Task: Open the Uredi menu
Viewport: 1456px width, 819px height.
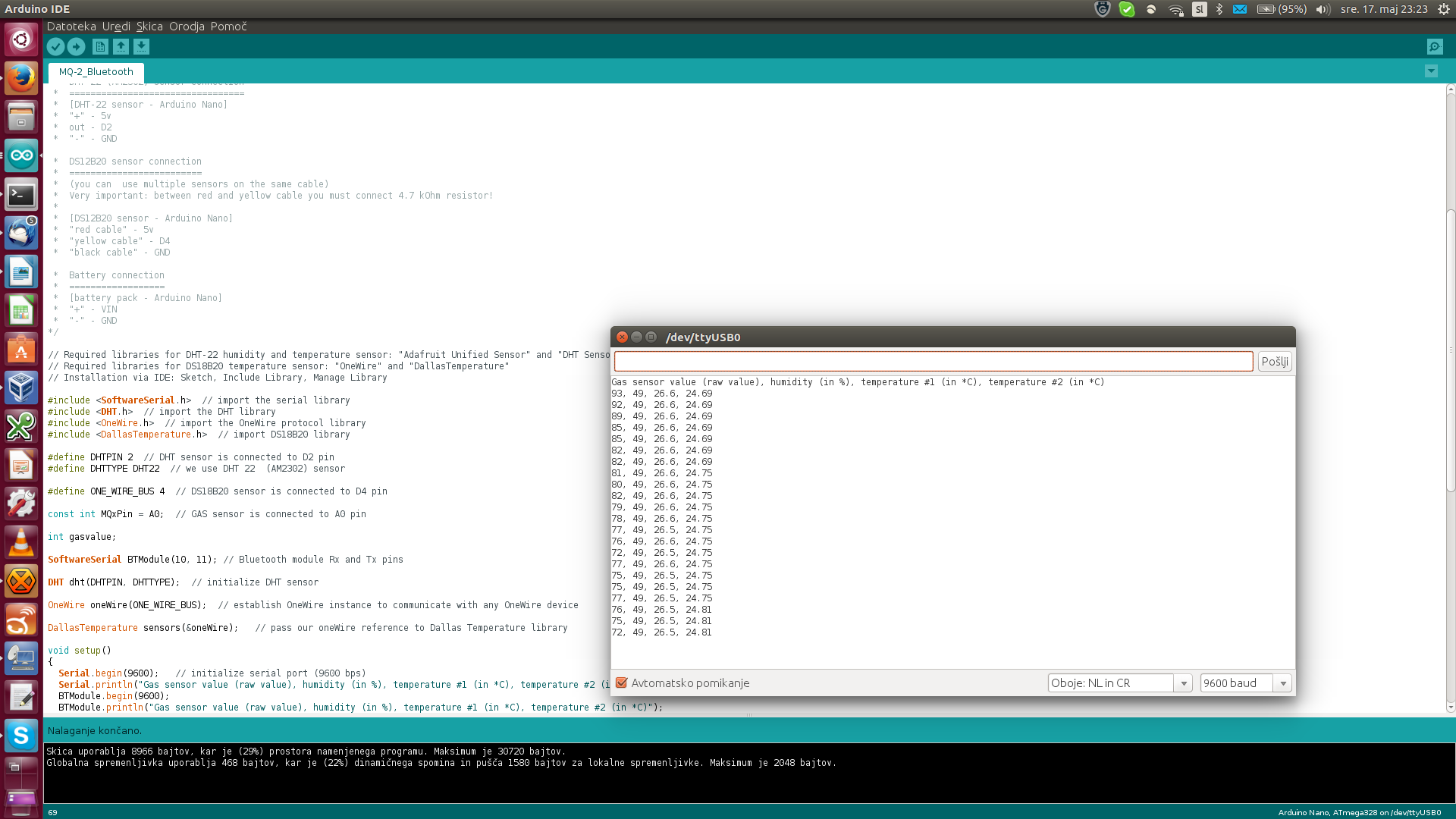Action: click(116, 27)
